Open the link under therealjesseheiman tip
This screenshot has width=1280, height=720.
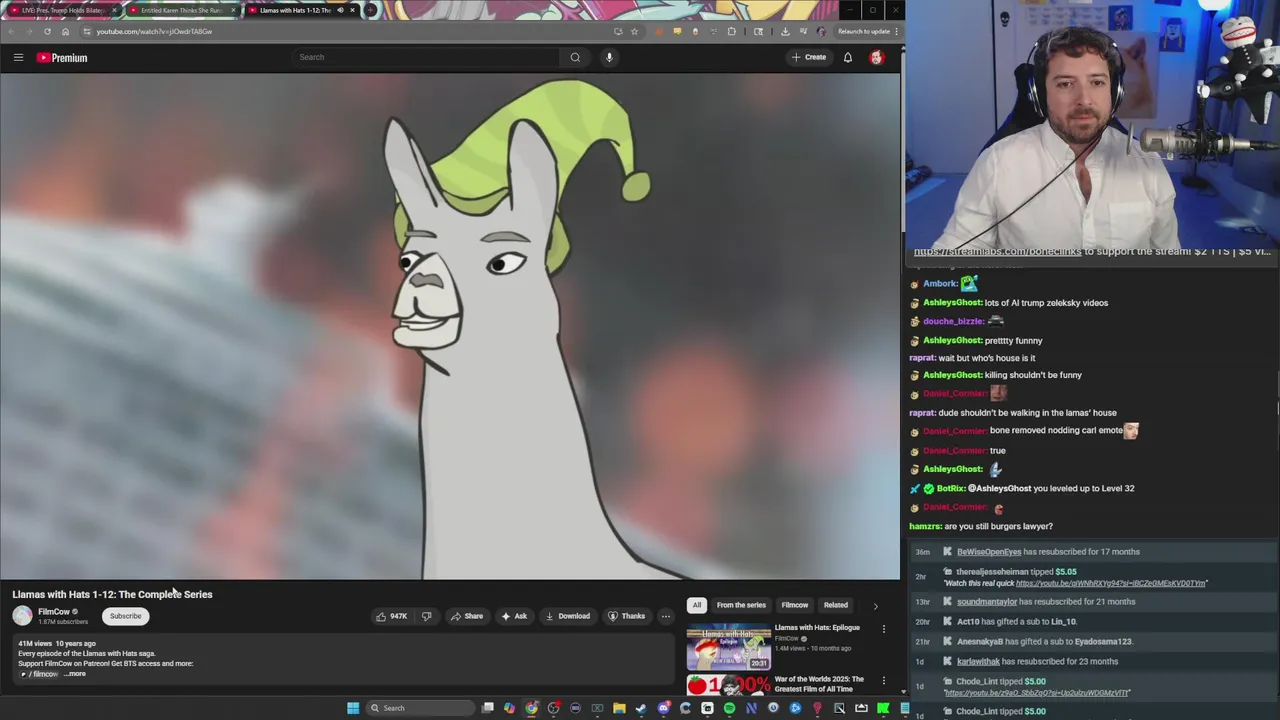coord(1112,583)
